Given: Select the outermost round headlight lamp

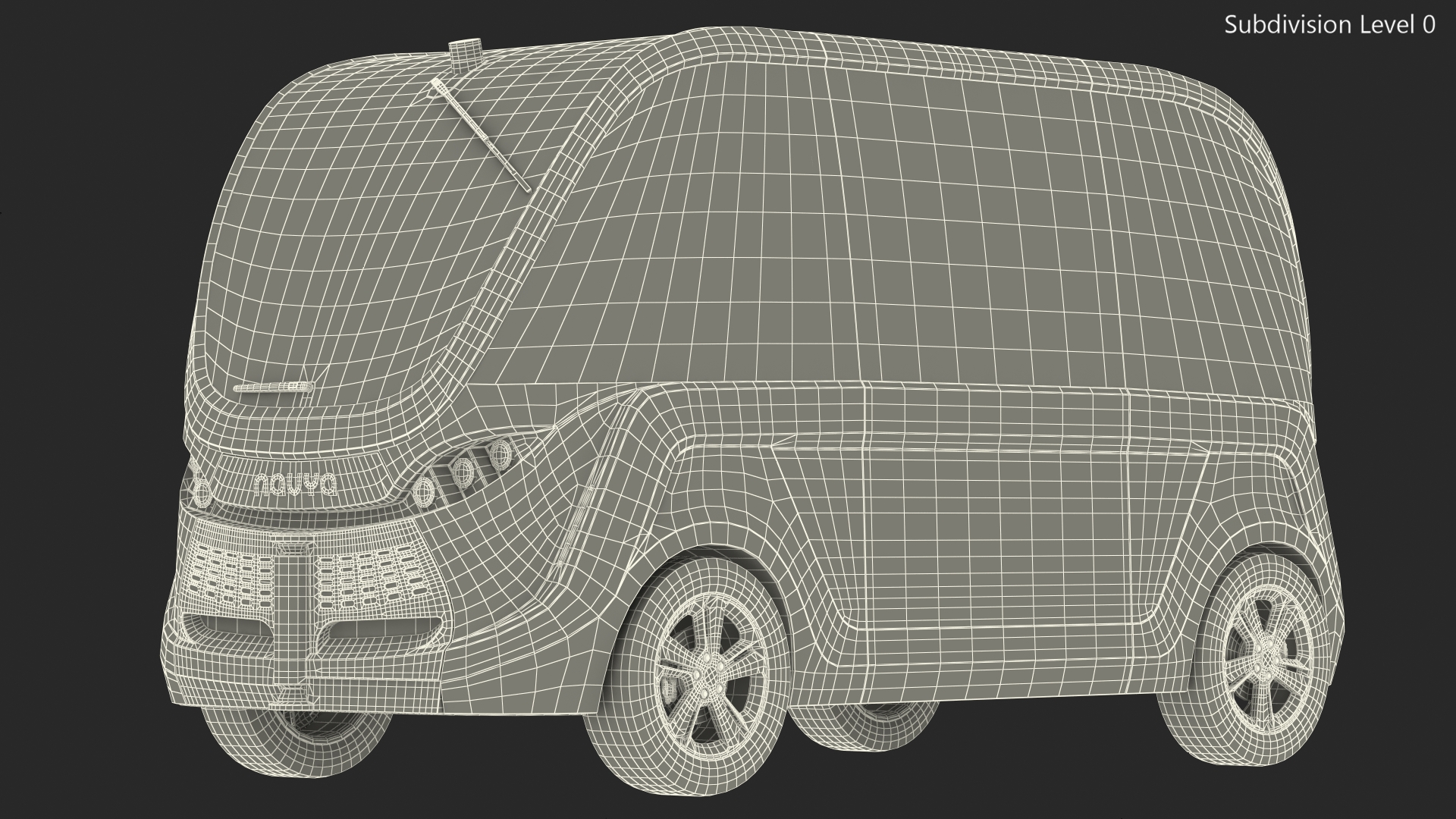Looking at the screenshot, I should (500, 455).
